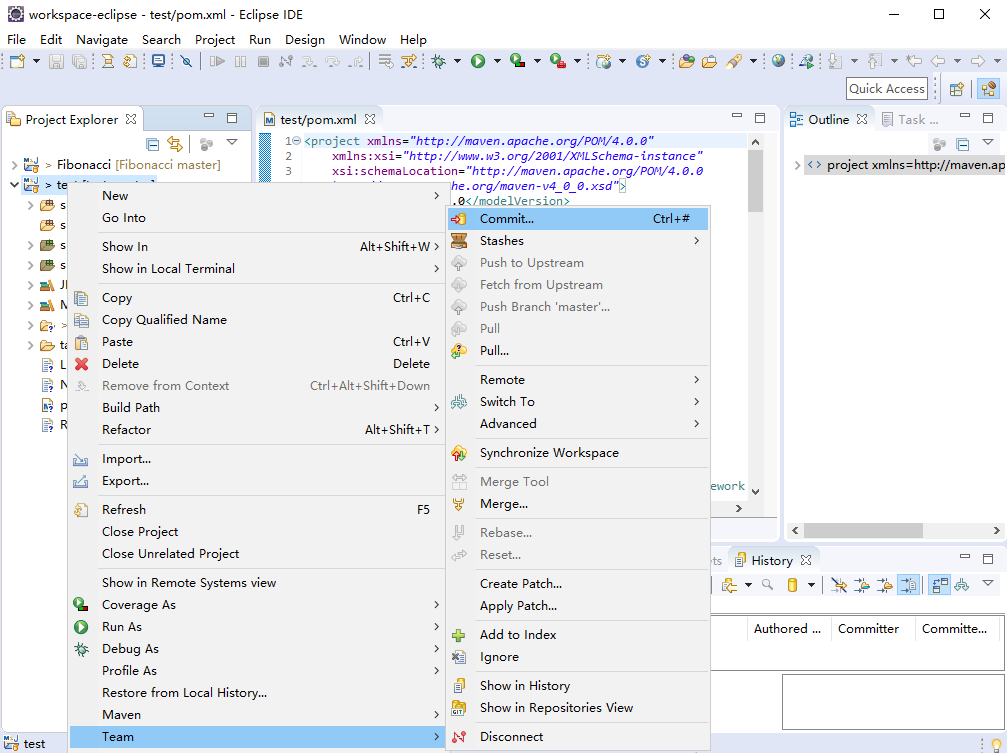Open the Run button dropdown arrow

(x=497, y=61)
